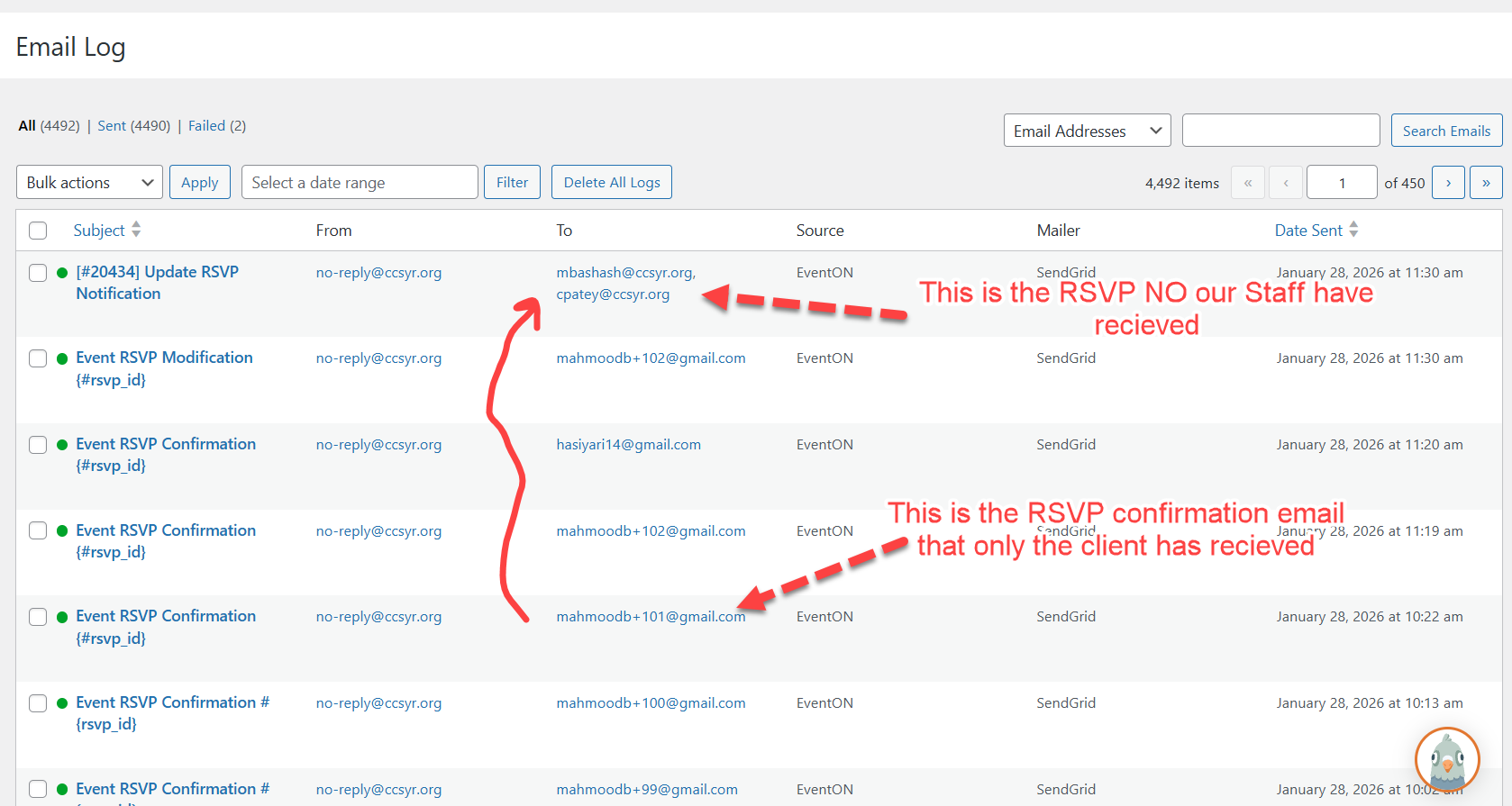The height and width of the screenshot is (806, 1512).
Task: Click the Delete All Logs button
Action: (x=612, y=183)
